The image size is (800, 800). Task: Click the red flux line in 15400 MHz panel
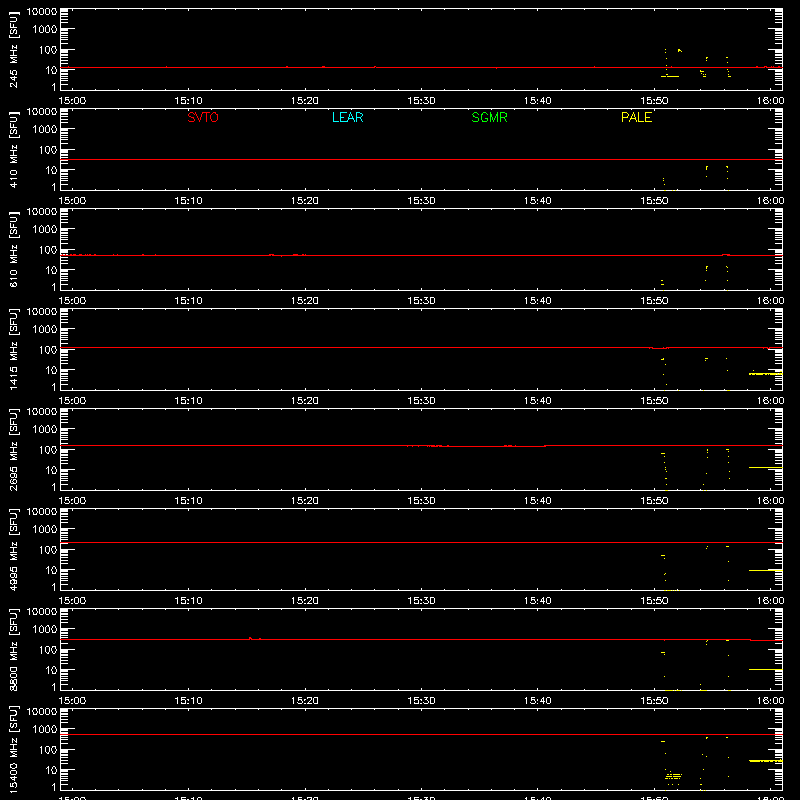tap(421, 735)
